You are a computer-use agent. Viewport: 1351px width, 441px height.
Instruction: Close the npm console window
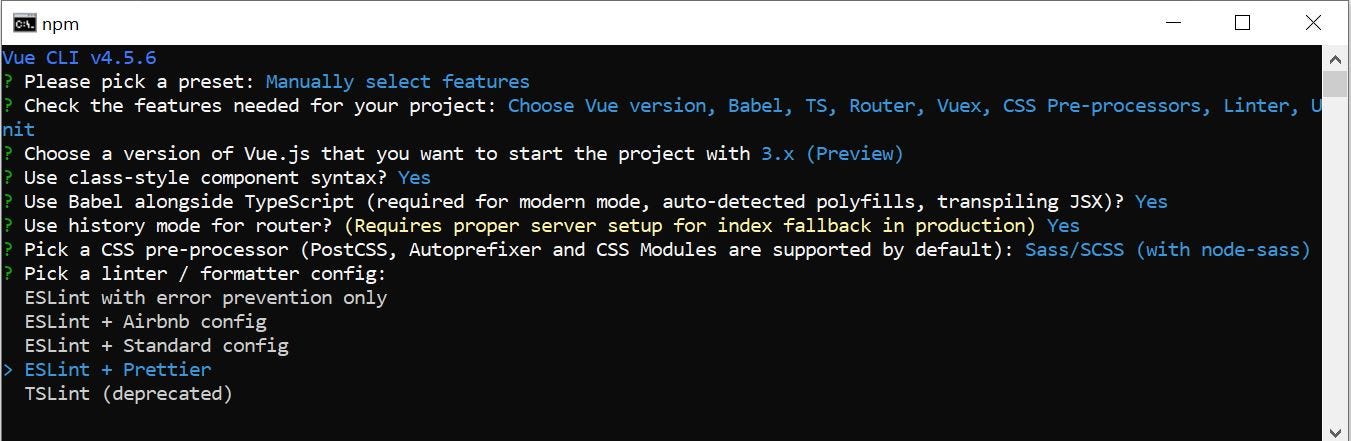click(1313, 23)
